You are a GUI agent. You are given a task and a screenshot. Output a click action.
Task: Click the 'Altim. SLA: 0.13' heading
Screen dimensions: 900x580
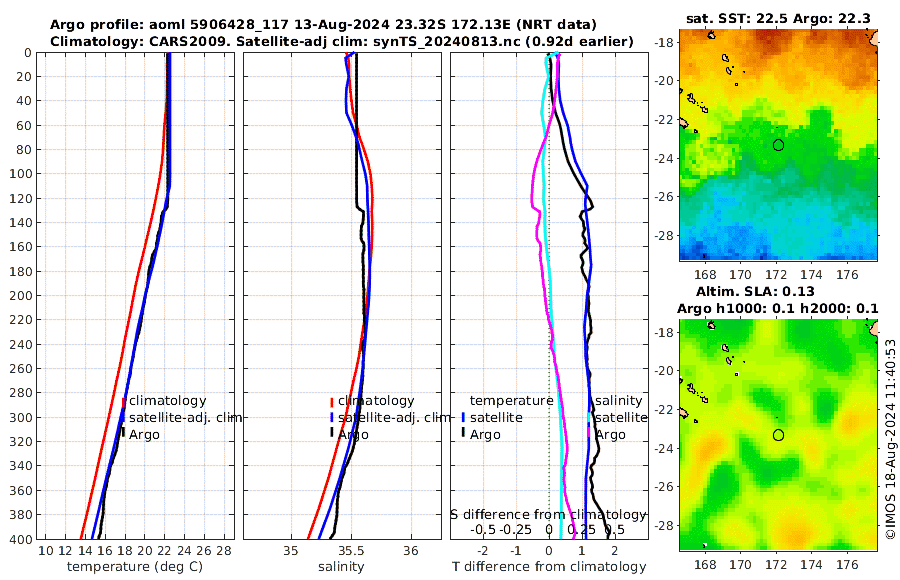pyautogui.click(x=755, y=291)
